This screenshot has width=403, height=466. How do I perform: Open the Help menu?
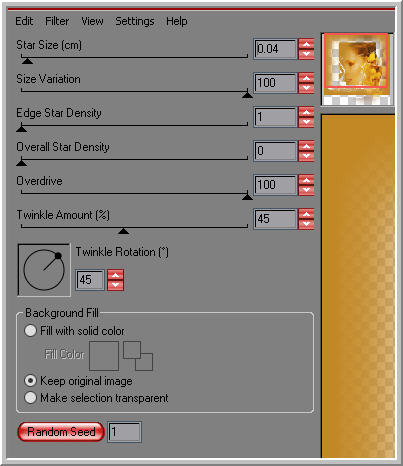pyautogui.click(x=177, y=21)
